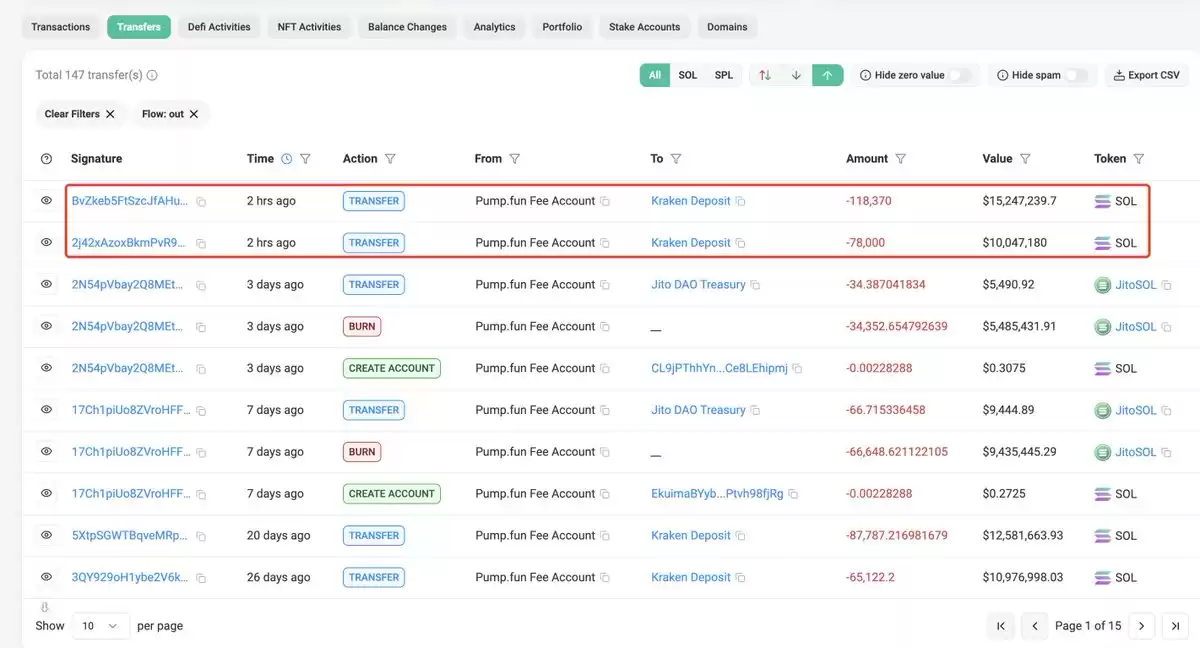Remove the Flow: out filter chip

194,114
